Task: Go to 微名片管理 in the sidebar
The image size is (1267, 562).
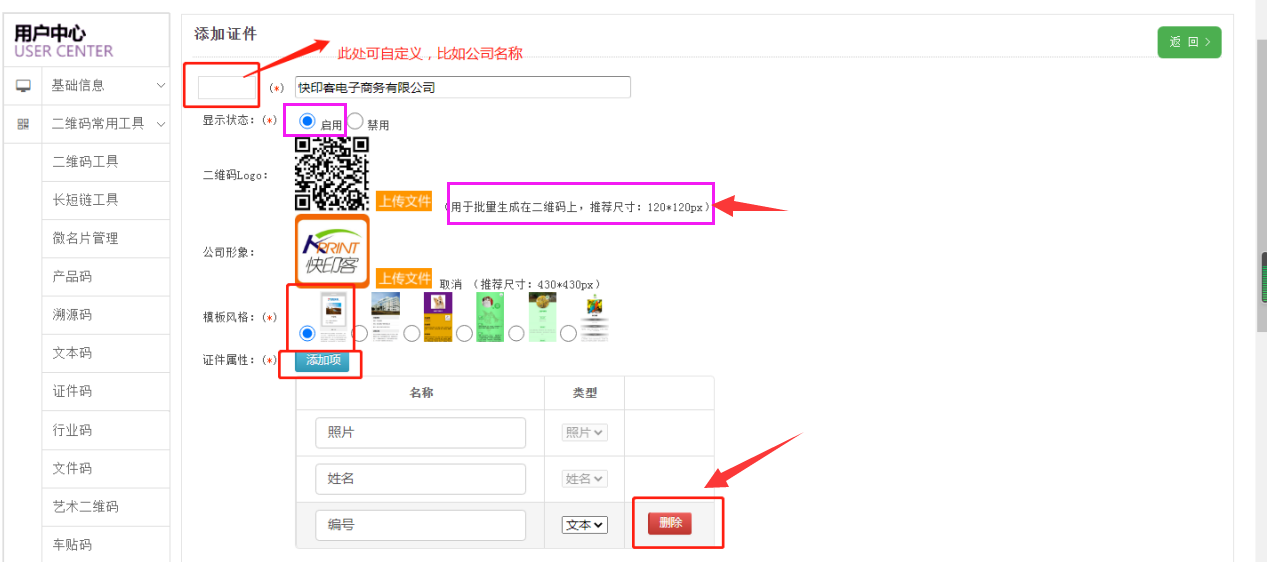Action: coord(85,238)
